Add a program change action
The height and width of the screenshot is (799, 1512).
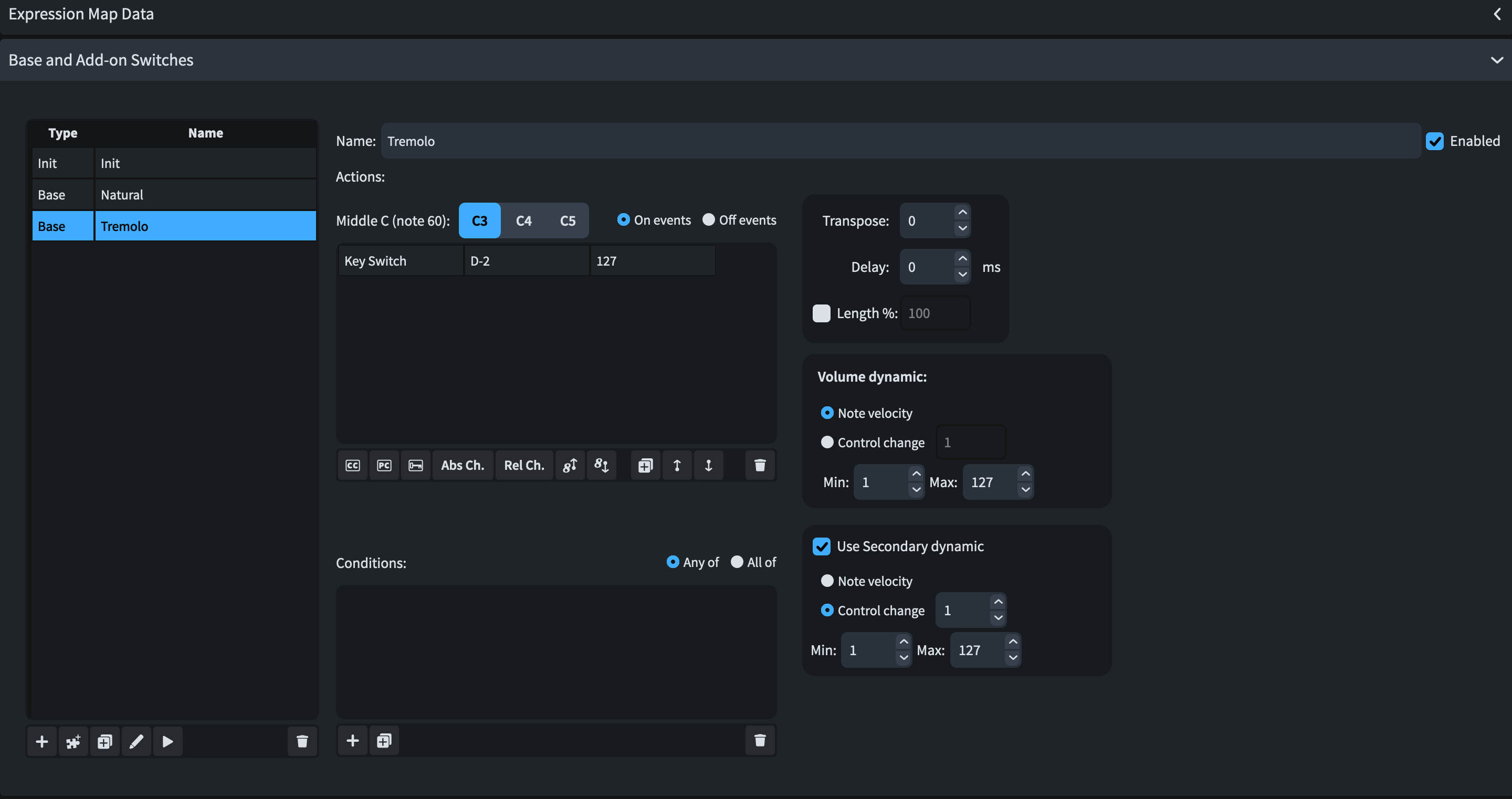tap(384, 466)
